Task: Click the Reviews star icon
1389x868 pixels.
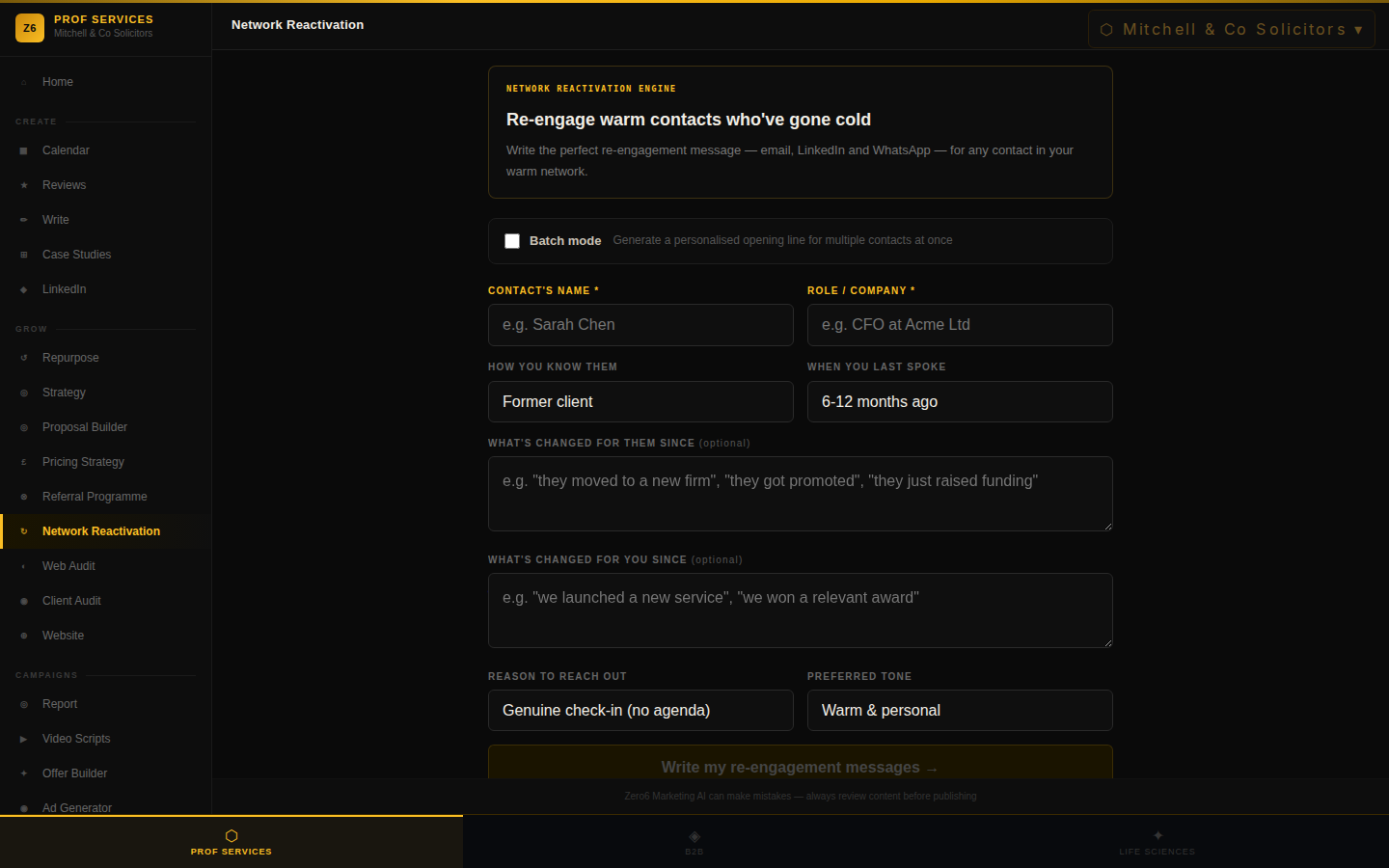Action: (23, 186)
